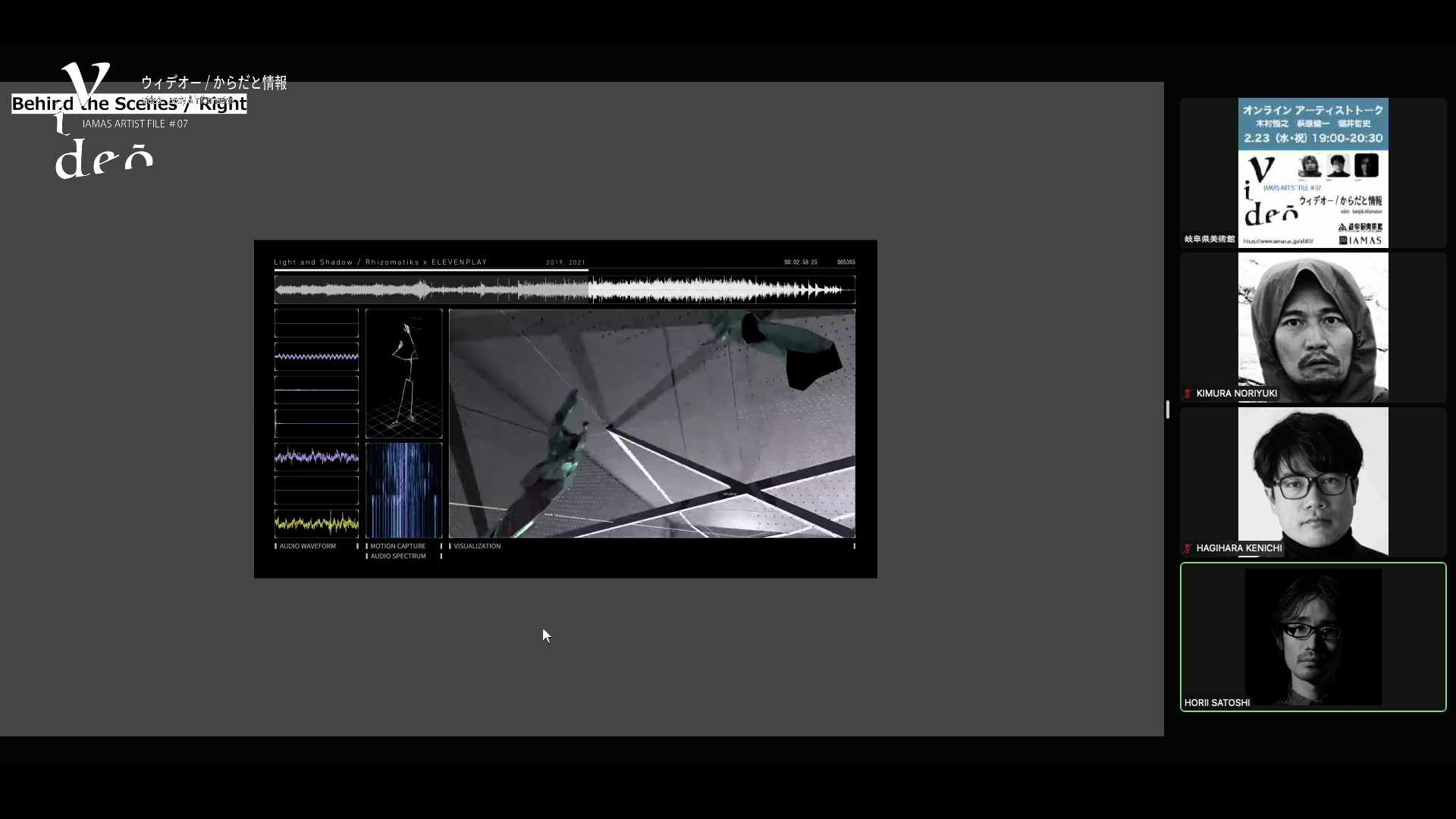Click the KIMURA NORIYUKI name label

[x=1237, y=394]
